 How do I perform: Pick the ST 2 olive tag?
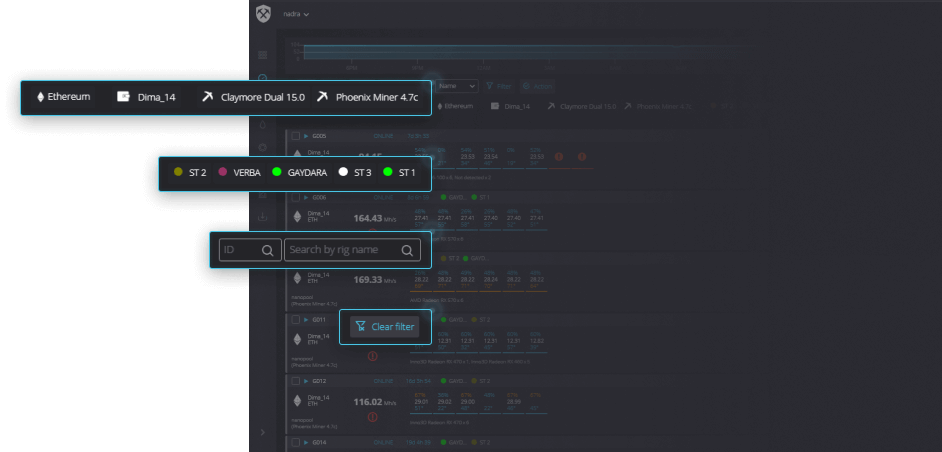pos(190,173)
